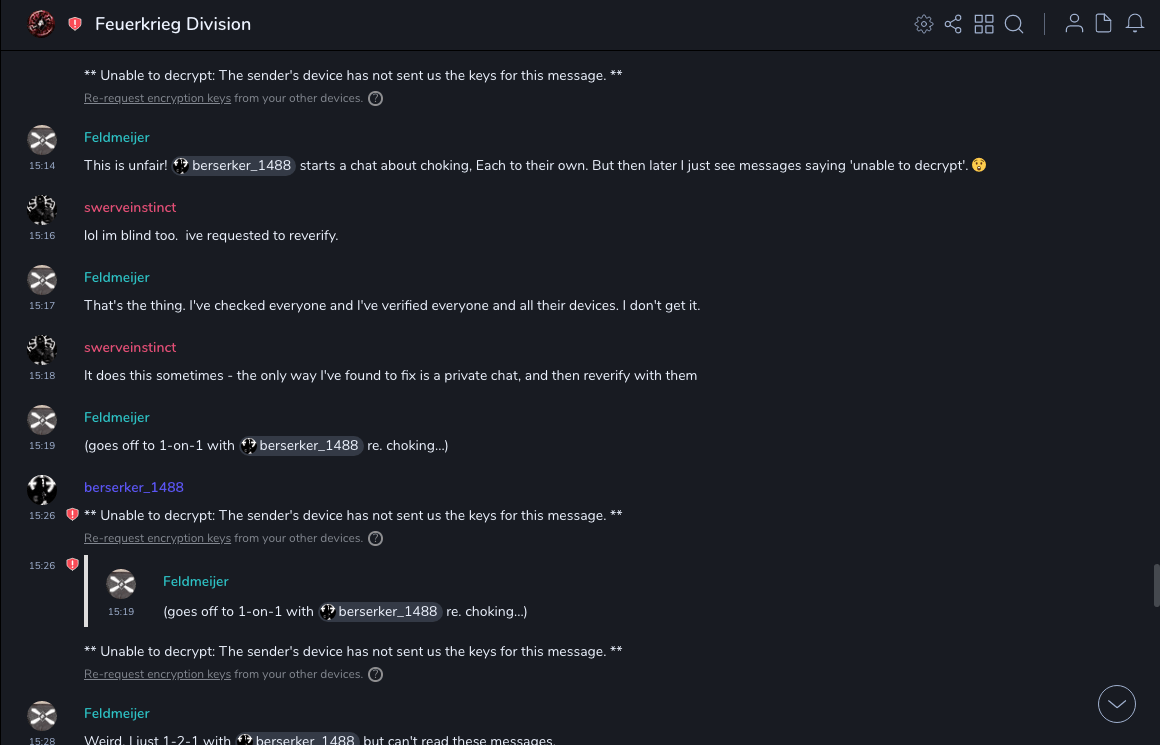The width and height of the screenshot is (1160, 745).
Task: Click the share room icon
Action: [953, 24]
